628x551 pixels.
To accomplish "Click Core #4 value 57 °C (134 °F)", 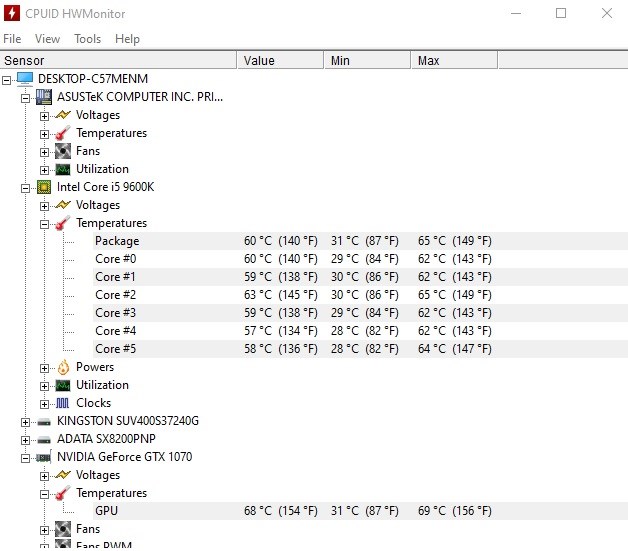I will tap(281, 331).
